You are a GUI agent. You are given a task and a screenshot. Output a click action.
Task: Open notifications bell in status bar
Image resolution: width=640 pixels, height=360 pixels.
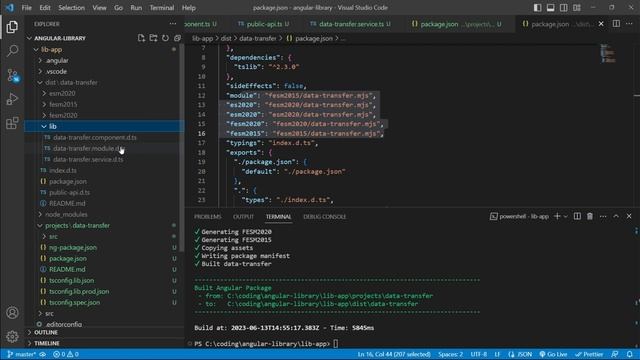pos(630,354)
